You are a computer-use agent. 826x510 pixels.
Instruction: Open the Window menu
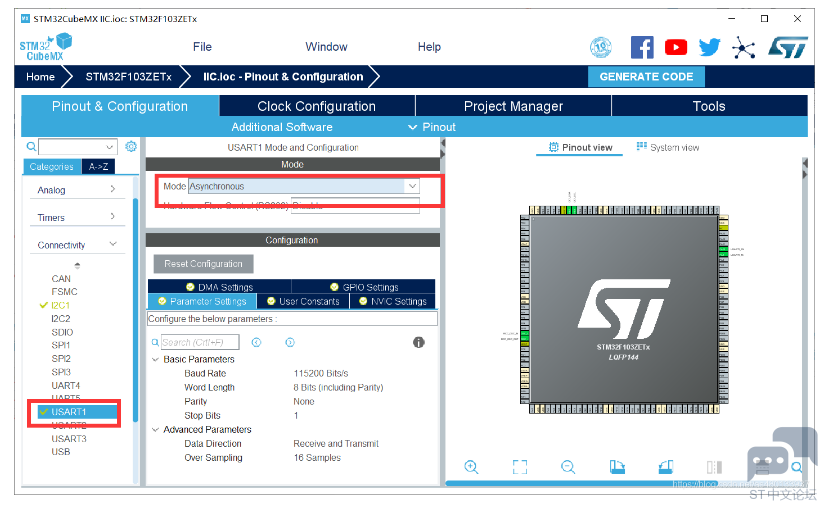coord(326,47)
